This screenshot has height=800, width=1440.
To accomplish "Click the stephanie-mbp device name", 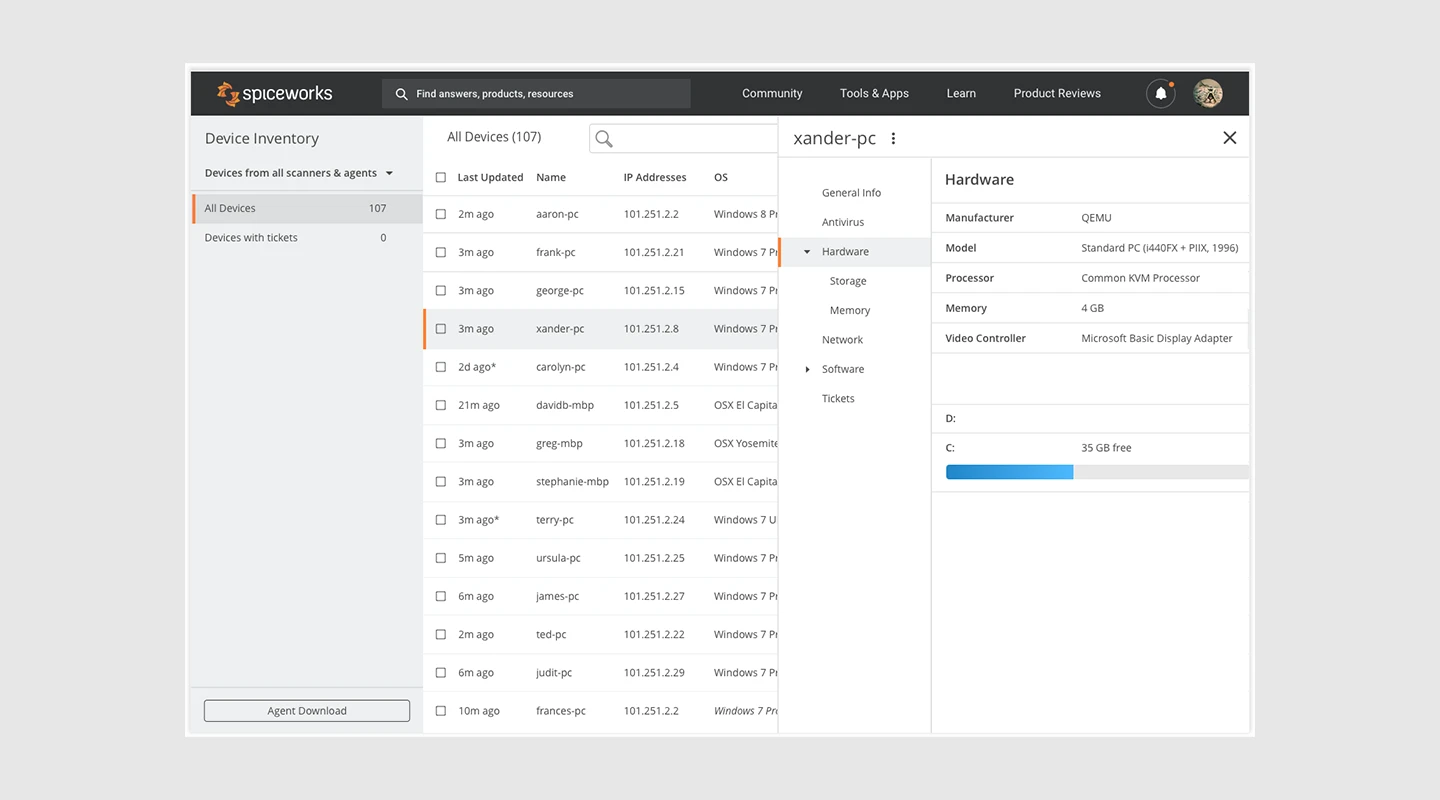I will [572, 481].
